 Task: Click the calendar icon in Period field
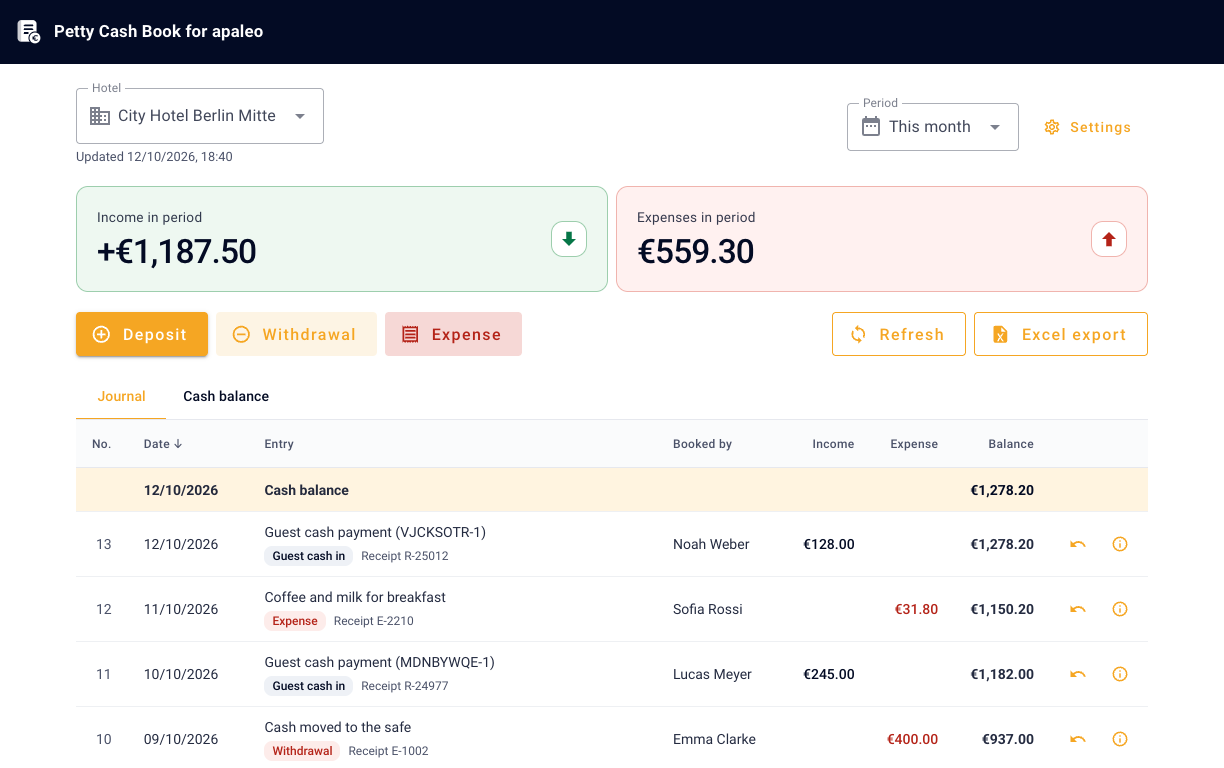871,126
